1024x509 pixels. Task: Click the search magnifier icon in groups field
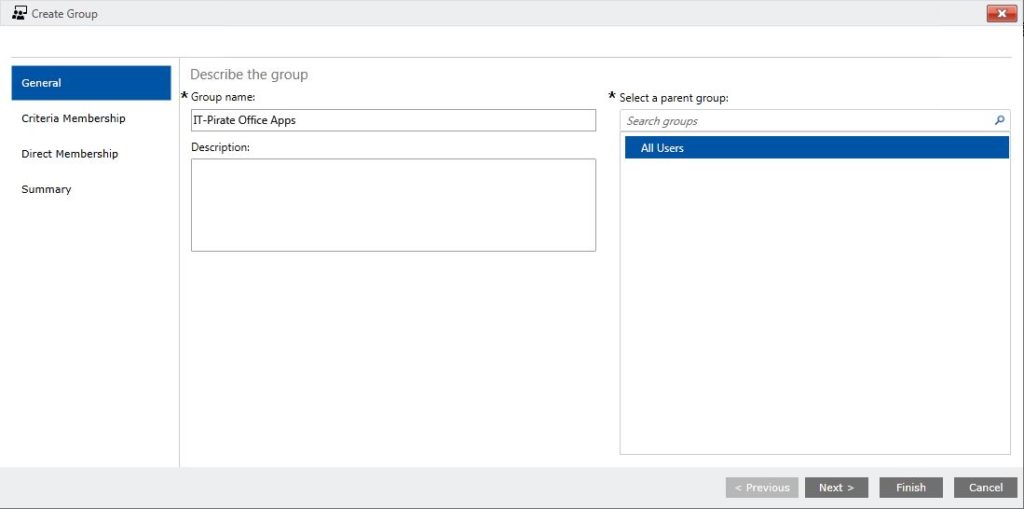point(999,120)
